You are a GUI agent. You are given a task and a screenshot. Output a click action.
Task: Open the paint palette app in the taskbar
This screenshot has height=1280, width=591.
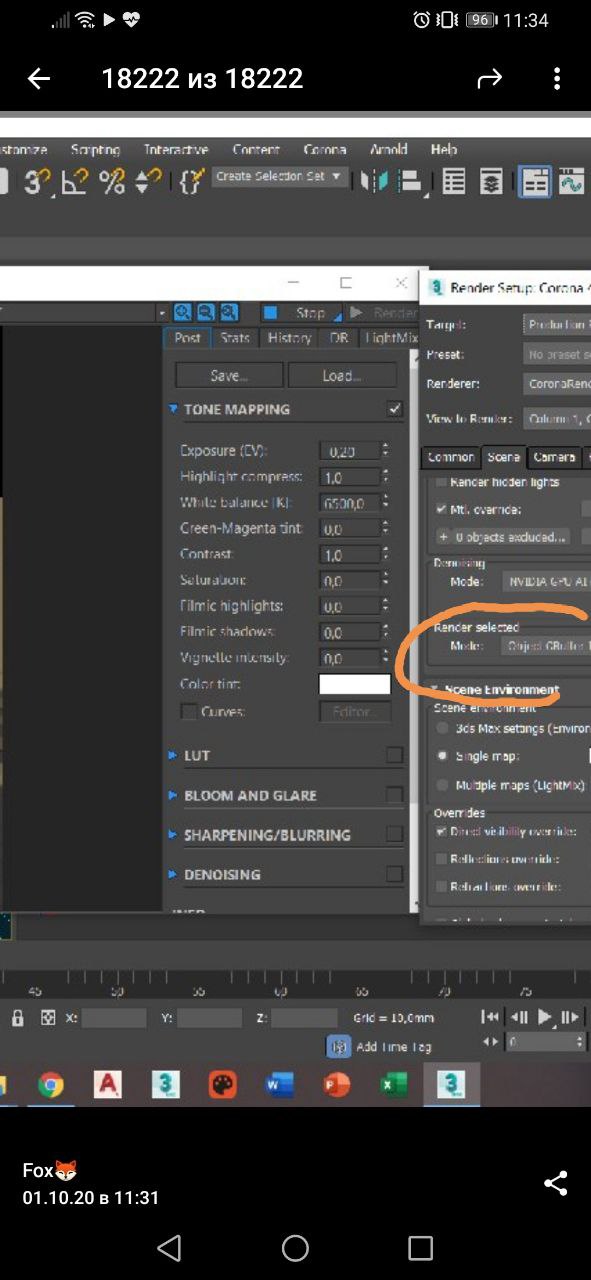pyautogui.click(x=222, y=1085)
